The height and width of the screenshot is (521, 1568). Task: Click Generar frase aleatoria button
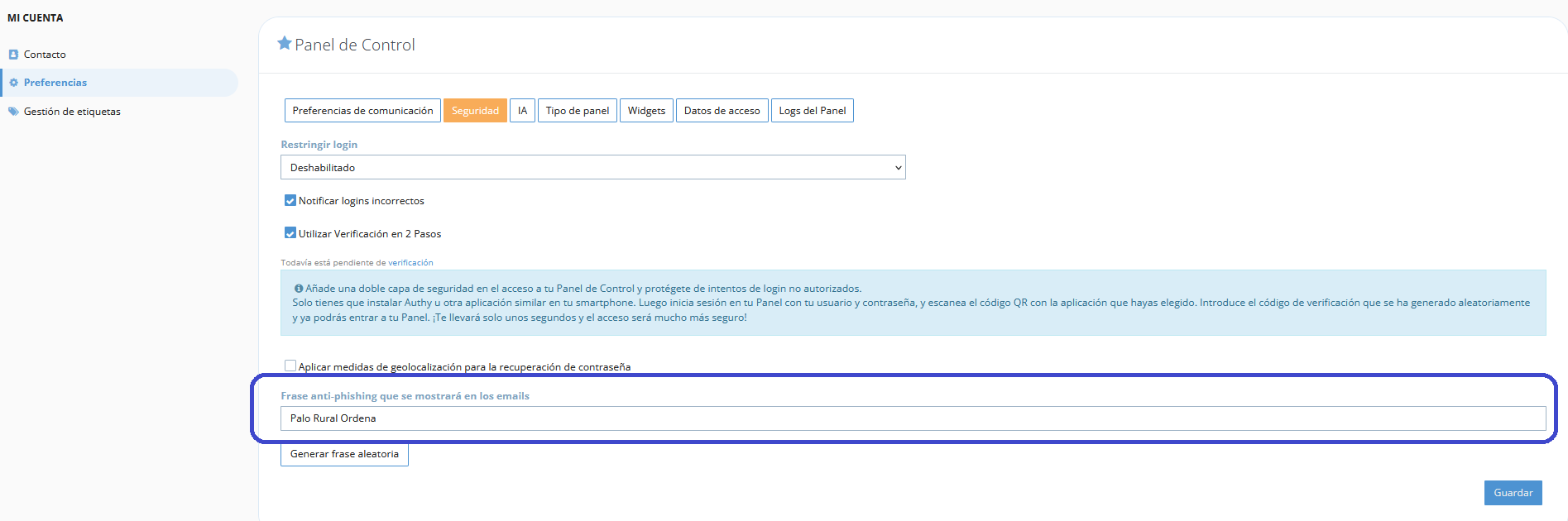click(344, 454)
